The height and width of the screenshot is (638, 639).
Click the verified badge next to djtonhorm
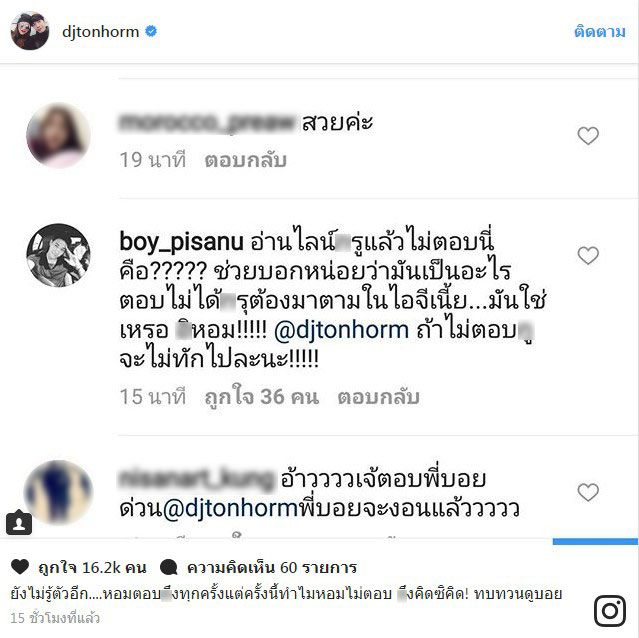pyautogui.click(x=151, y=31)
